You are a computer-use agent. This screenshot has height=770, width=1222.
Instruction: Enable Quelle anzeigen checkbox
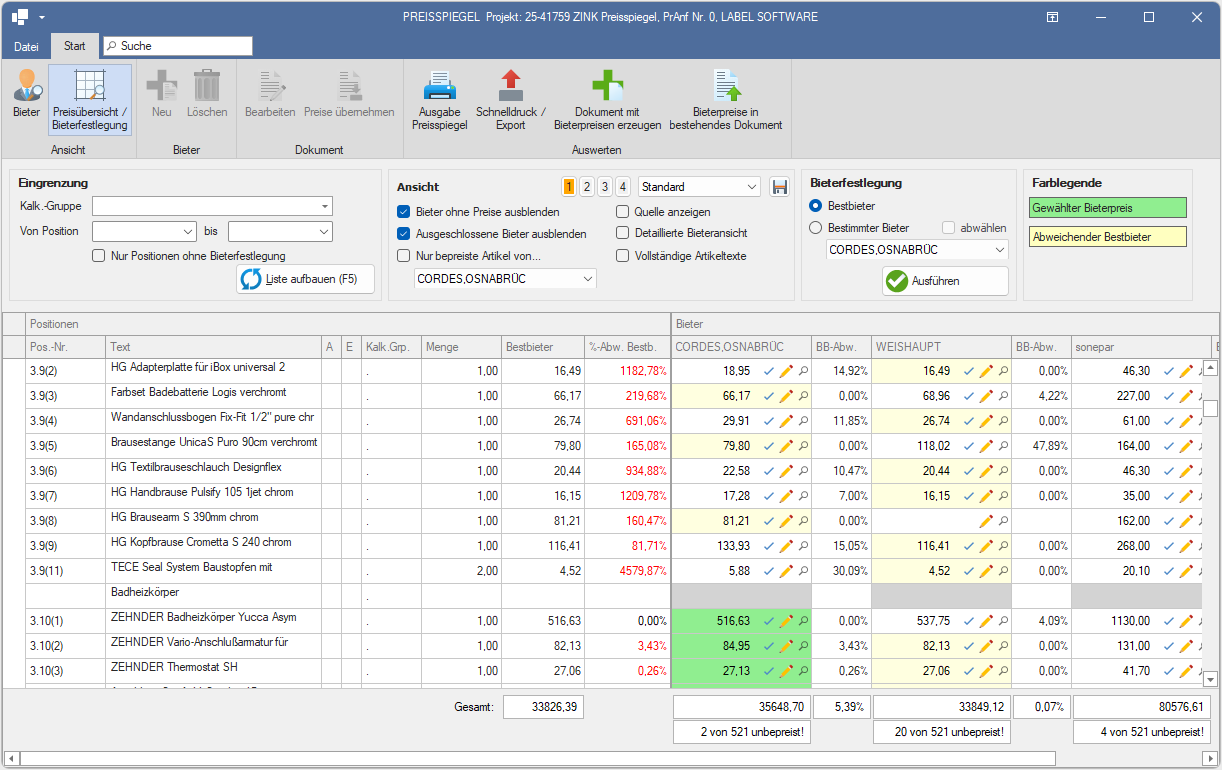click(623, 212)
